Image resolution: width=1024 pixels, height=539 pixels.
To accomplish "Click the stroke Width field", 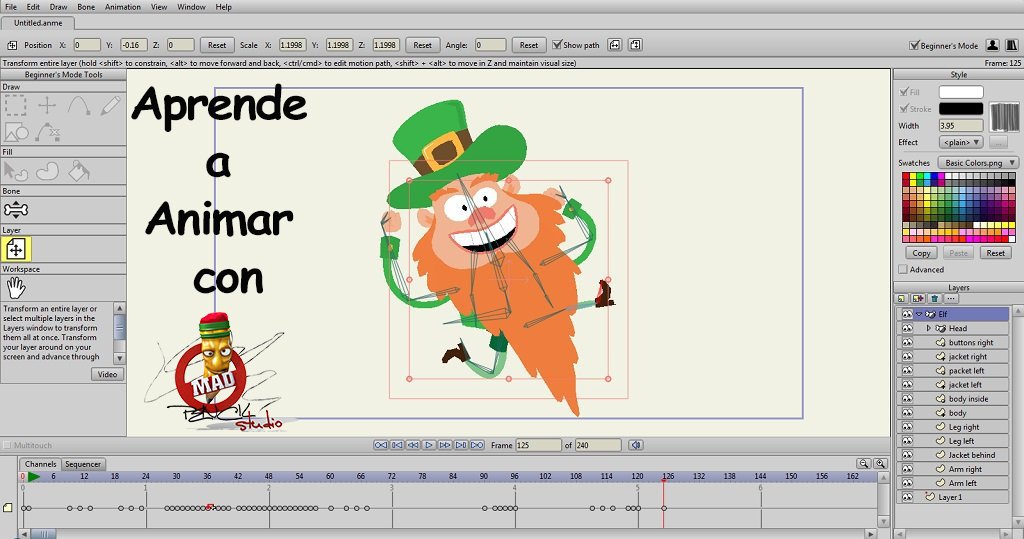I will pyautogui.click(x=961, y=125).
